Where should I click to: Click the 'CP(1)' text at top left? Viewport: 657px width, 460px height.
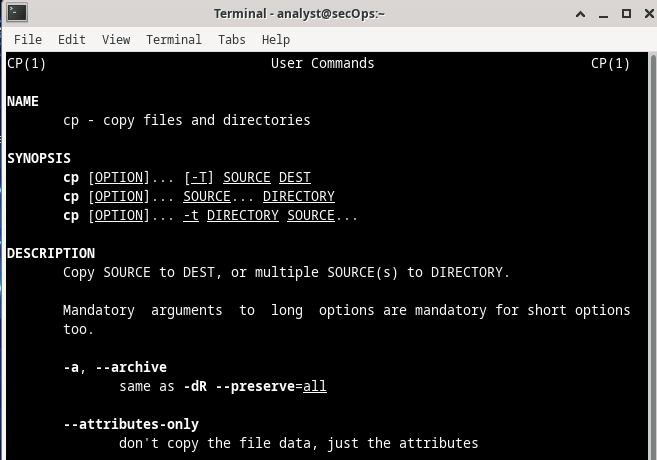pyautogui.click(x=26, y=63)
